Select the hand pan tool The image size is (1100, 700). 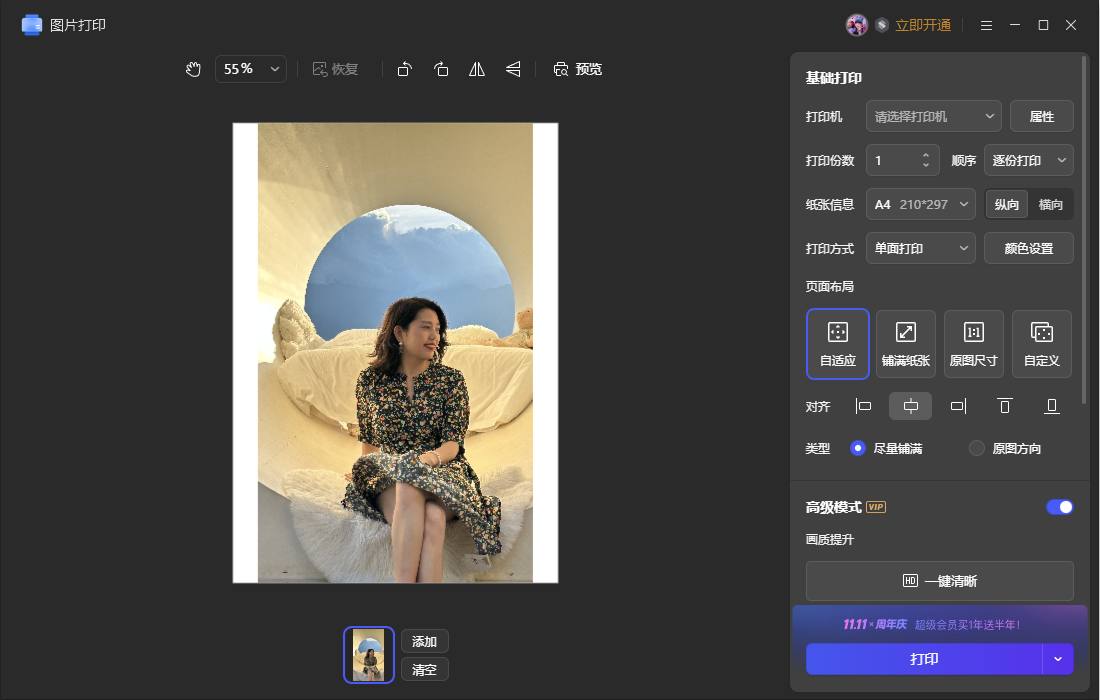193,69
